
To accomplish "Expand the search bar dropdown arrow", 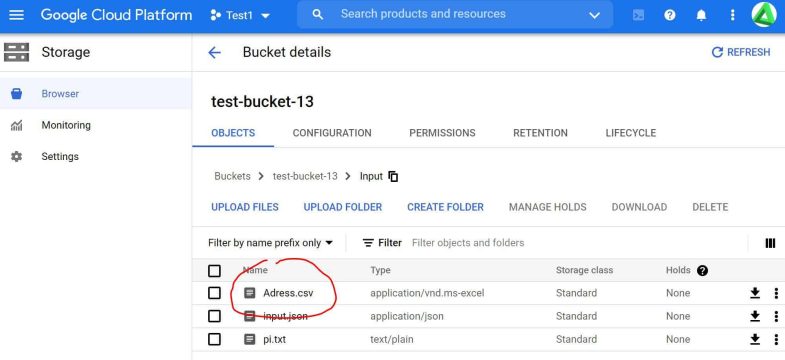I will click(594, 16).
